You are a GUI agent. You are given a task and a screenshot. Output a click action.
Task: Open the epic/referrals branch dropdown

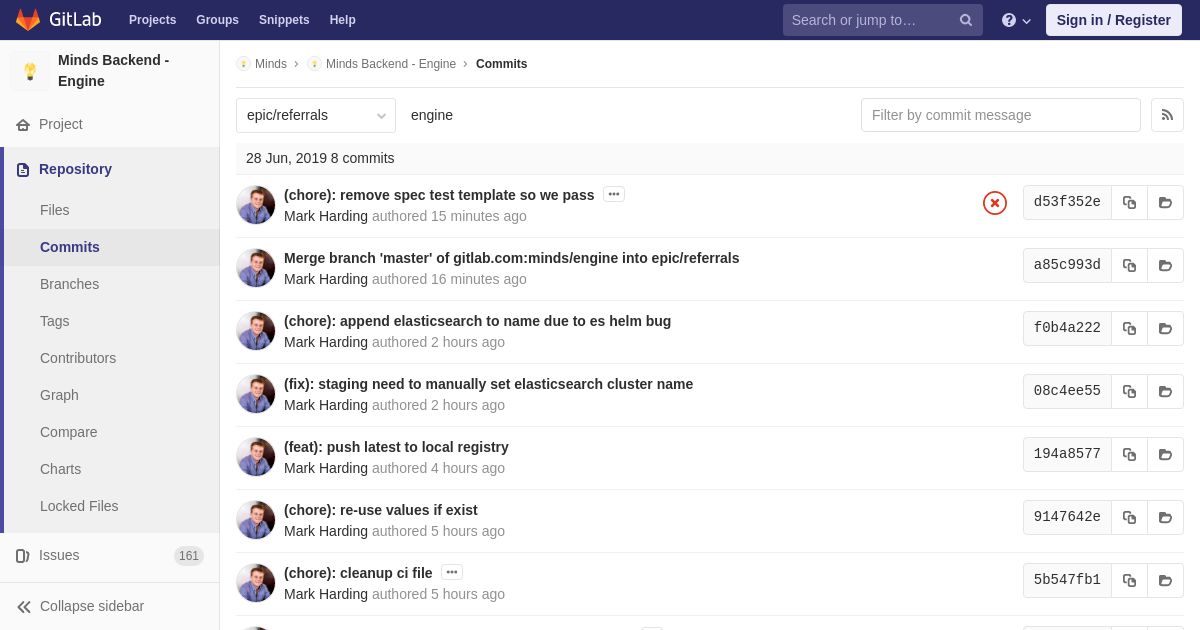point(316,115)
